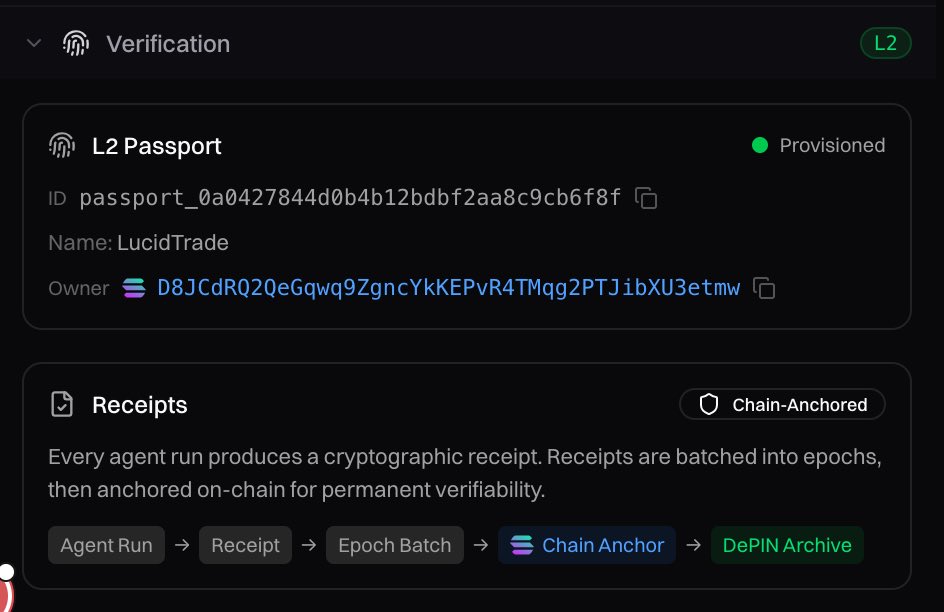Click the Receipt step chip
Viewport: 944px width, 612px height.
[x=245, y=545]
